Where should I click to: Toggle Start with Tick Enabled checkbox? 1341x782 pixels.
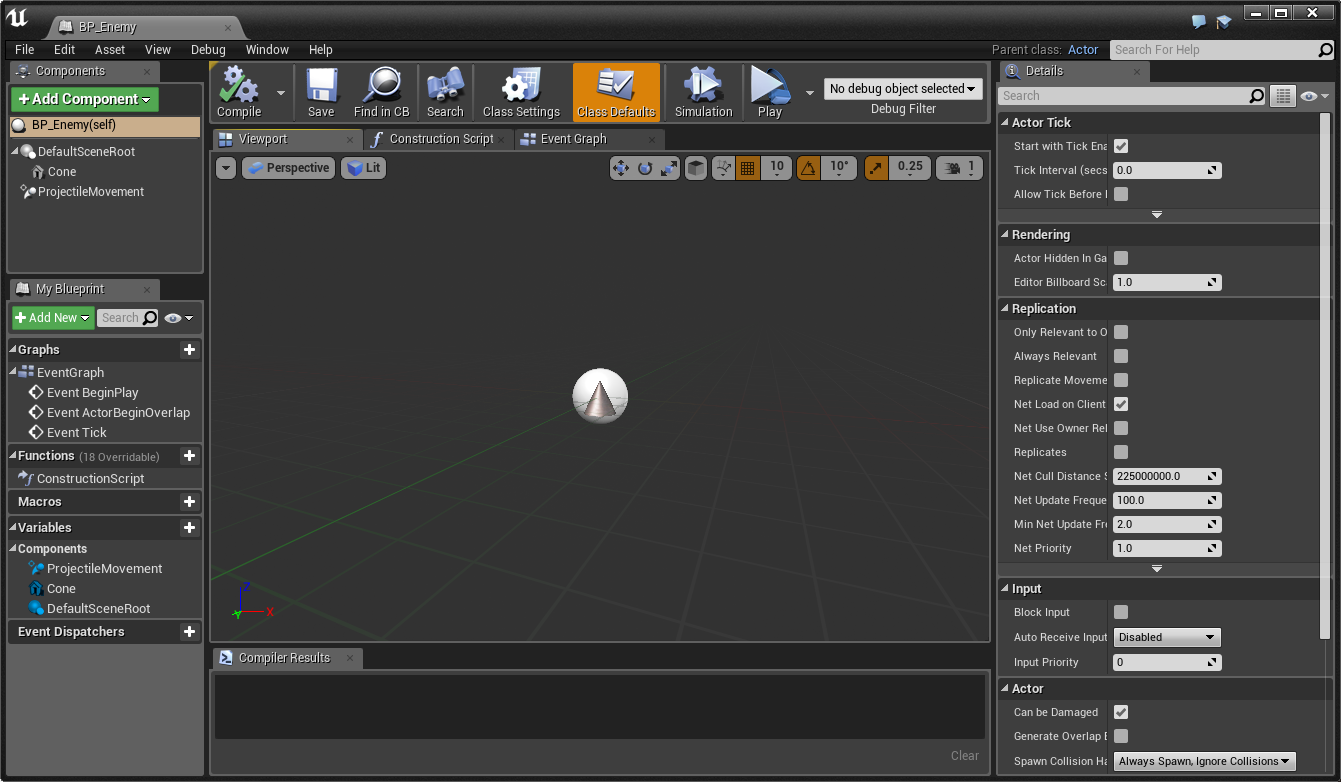click(1121, 146)
